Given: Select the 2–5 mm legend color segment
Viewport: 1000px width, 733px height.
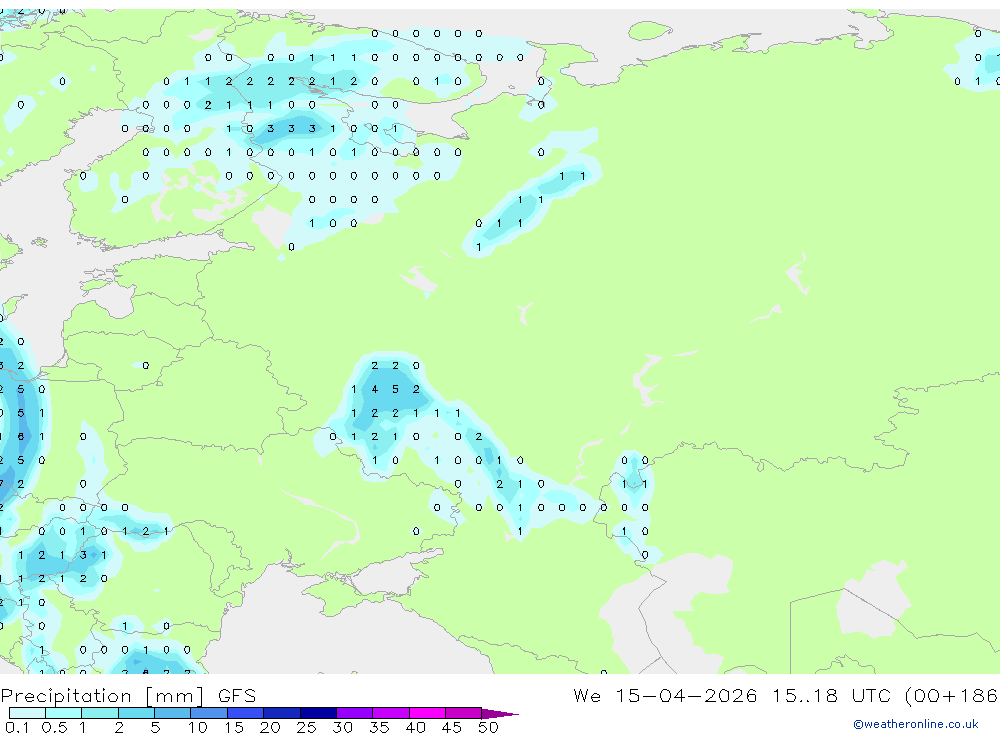Looking at the screenshot, I should point(136,713).
